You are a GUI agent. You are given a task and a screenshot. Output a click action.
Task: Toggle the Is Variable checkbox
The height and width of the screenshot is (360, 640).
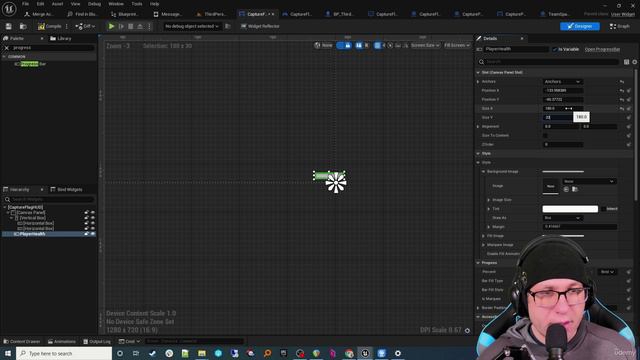tap(555, 49)
